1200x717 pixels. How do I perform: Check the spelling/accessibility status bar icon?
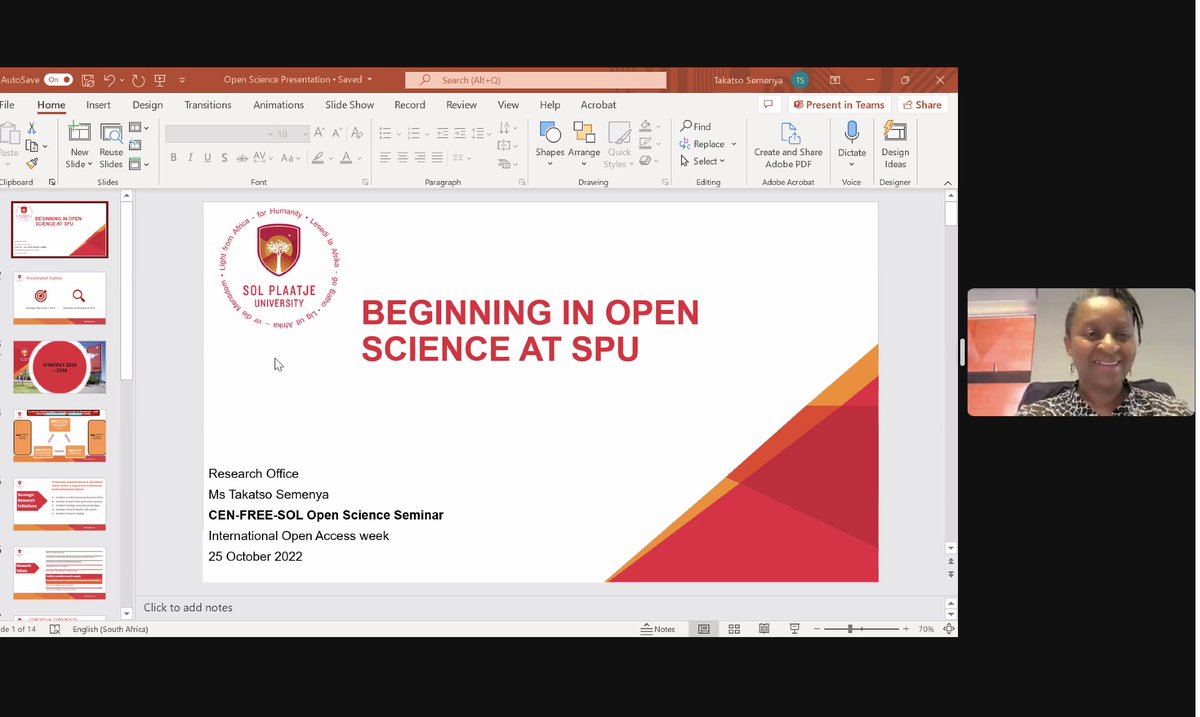click(x=55, y=629)
